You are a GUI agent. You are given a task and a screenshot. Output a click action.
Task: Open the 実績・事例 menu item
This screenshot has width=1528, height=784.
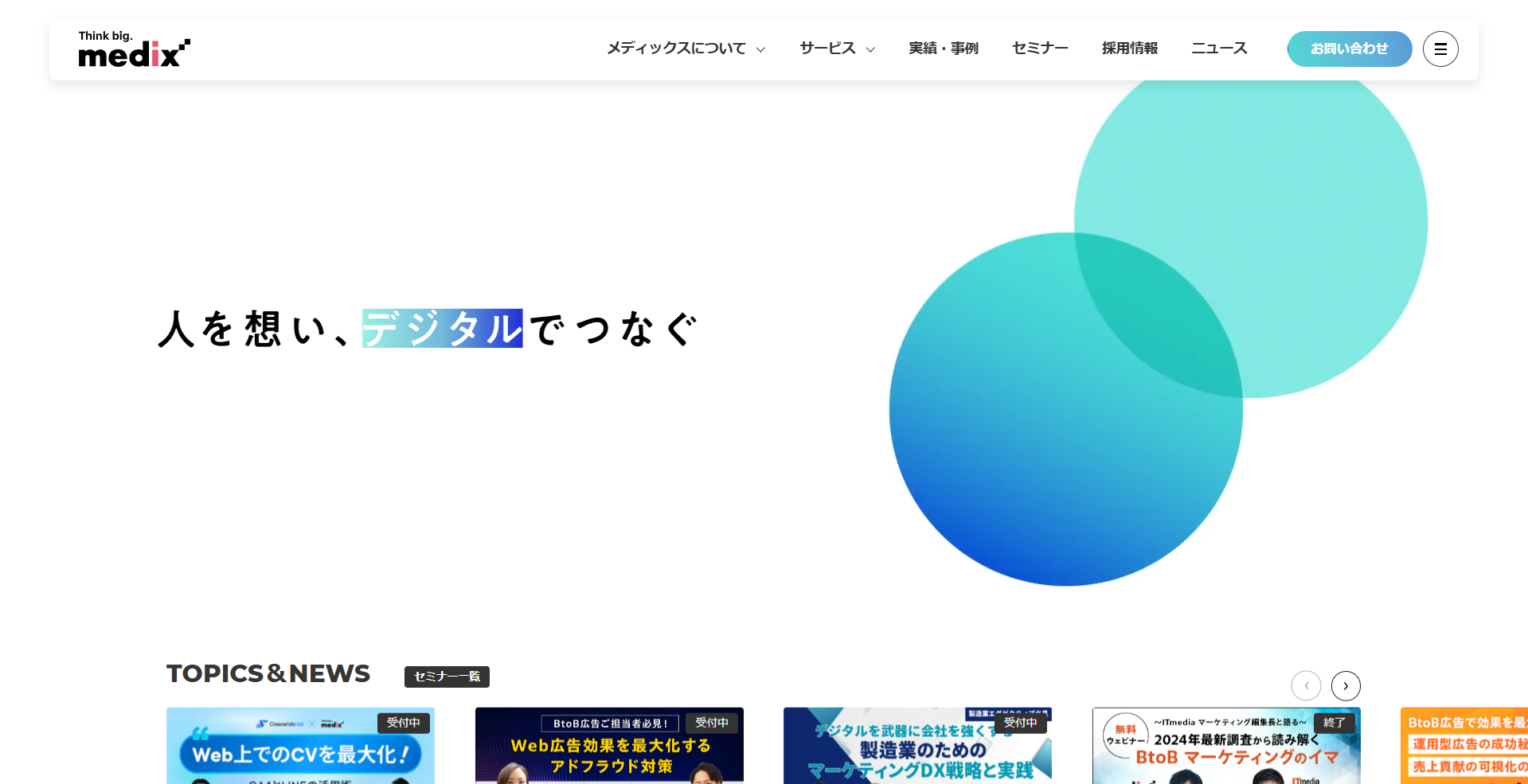pos(944,49)
